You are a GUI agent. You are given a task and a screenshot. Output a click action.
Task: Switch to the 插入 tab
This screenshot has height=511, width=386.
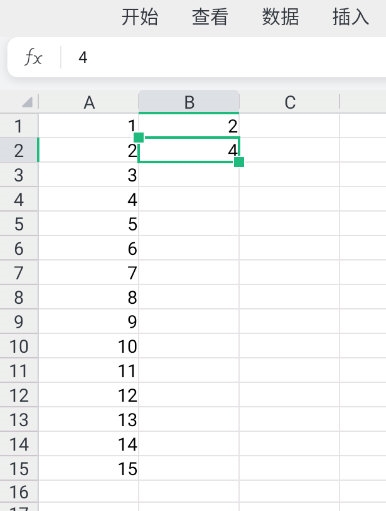(351, 17)
